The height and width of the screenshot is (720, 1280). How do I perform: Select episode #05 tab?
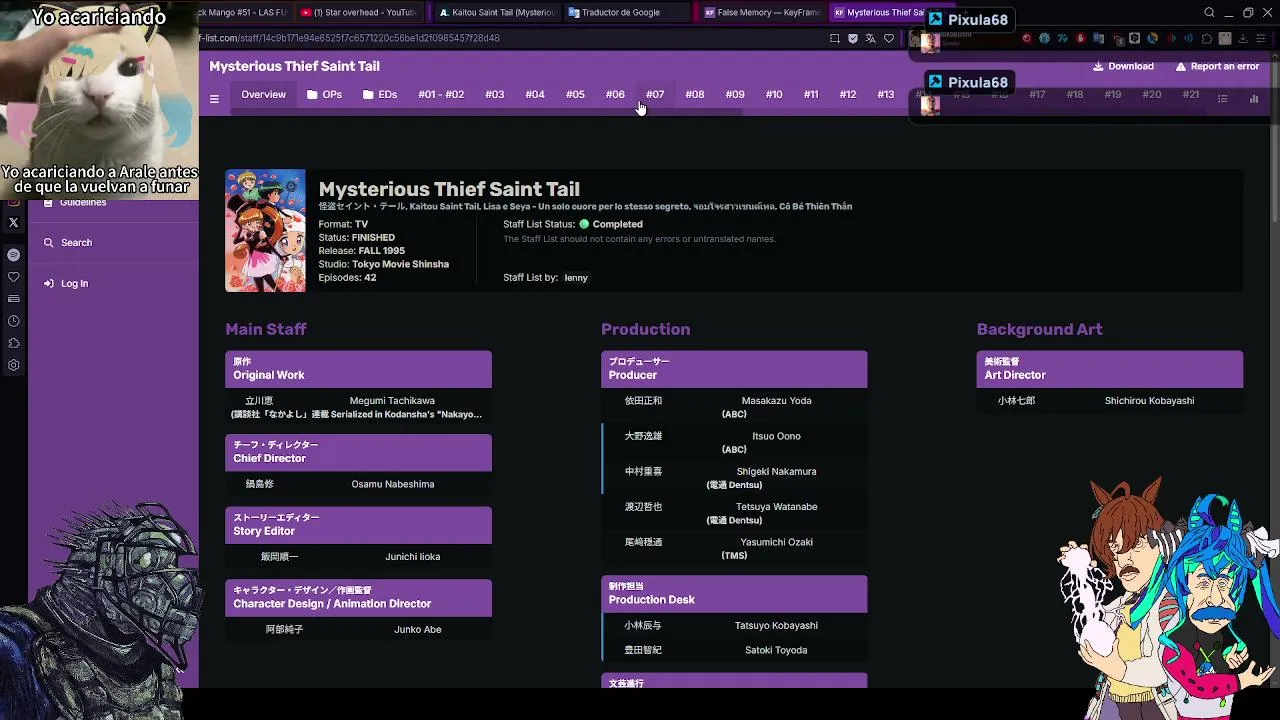tap(575, 95)
